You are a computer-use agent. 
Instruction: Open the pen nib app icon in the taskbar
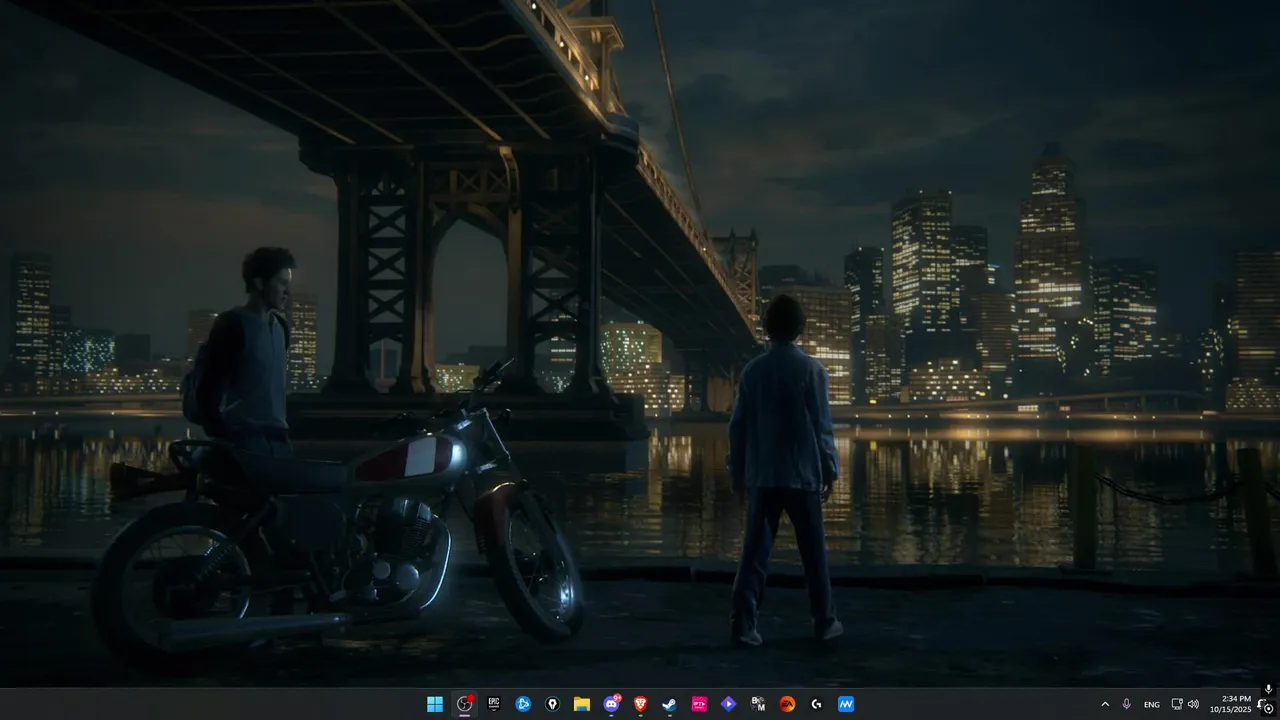click(x=552, y=704)
